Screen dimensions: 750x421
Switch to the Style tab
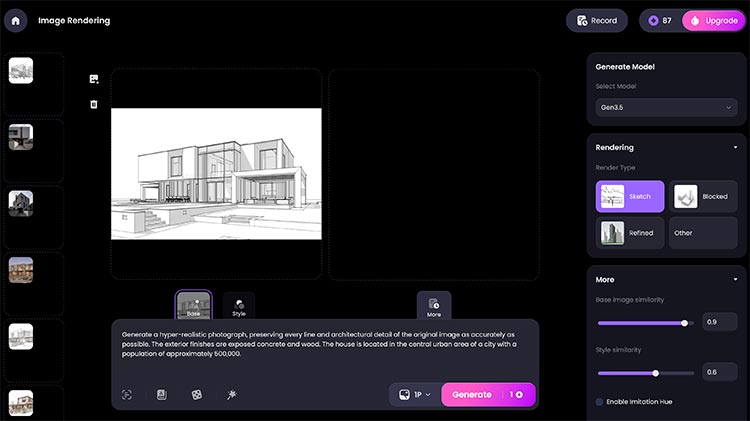[239, 307]
